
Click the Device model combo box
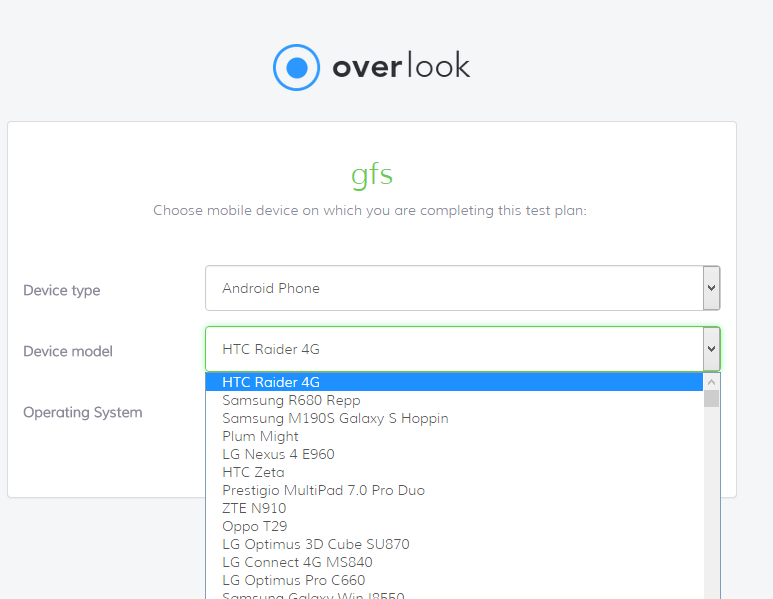pyautogui.click(x=462, y=349)
